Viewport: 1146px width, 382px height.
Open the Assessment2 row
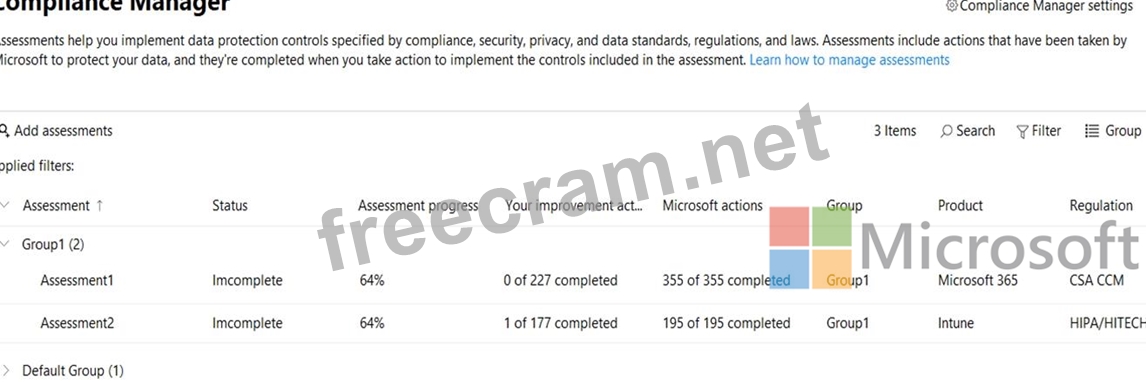coord(573,323)
